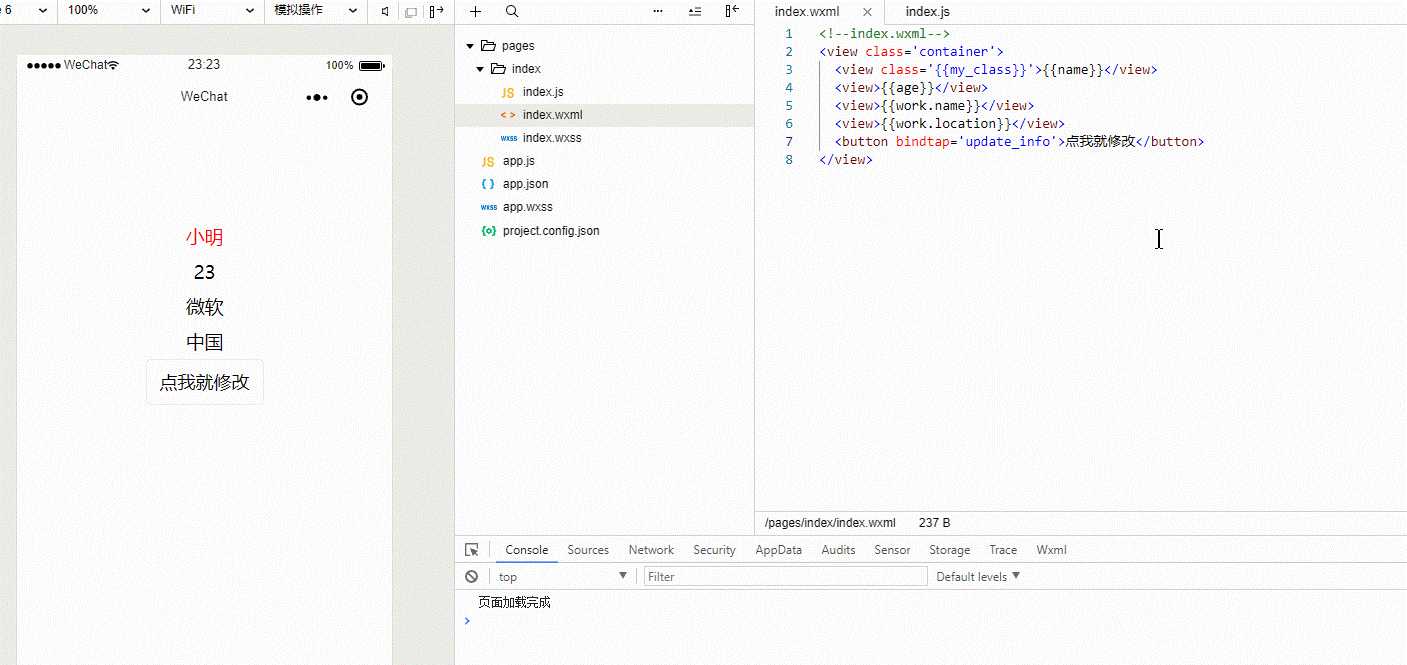Open the Trace devtools tab
This screenshot has height=665, width=1407.
(x=1003, y=550)
